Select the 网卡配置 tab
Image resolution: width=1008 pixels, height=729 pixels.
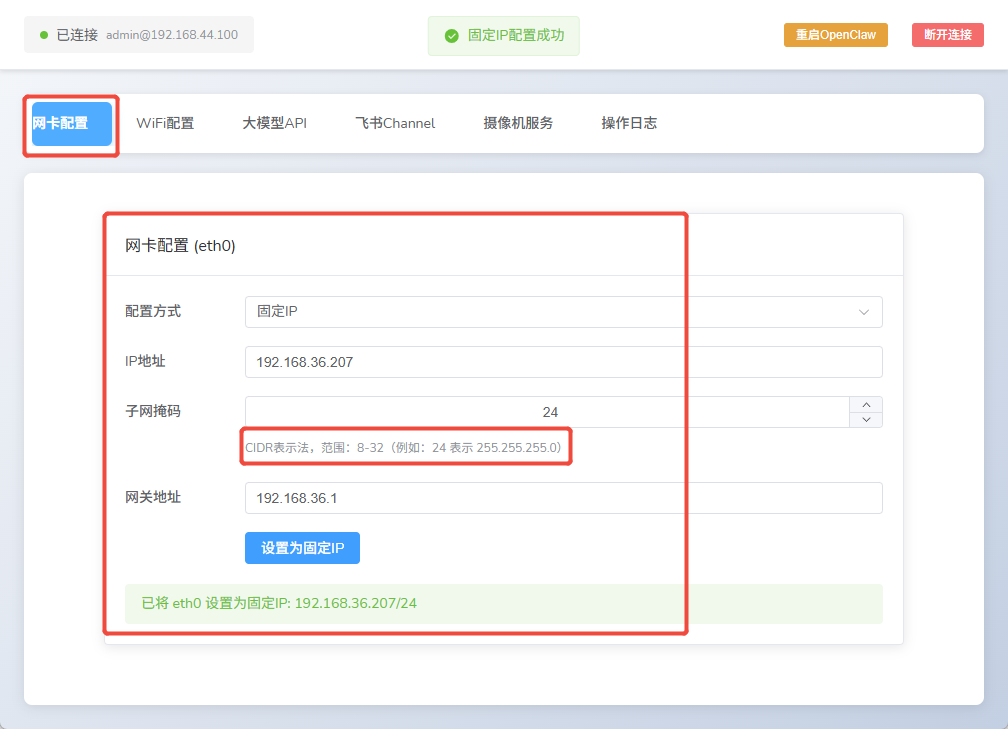[71, 124]
